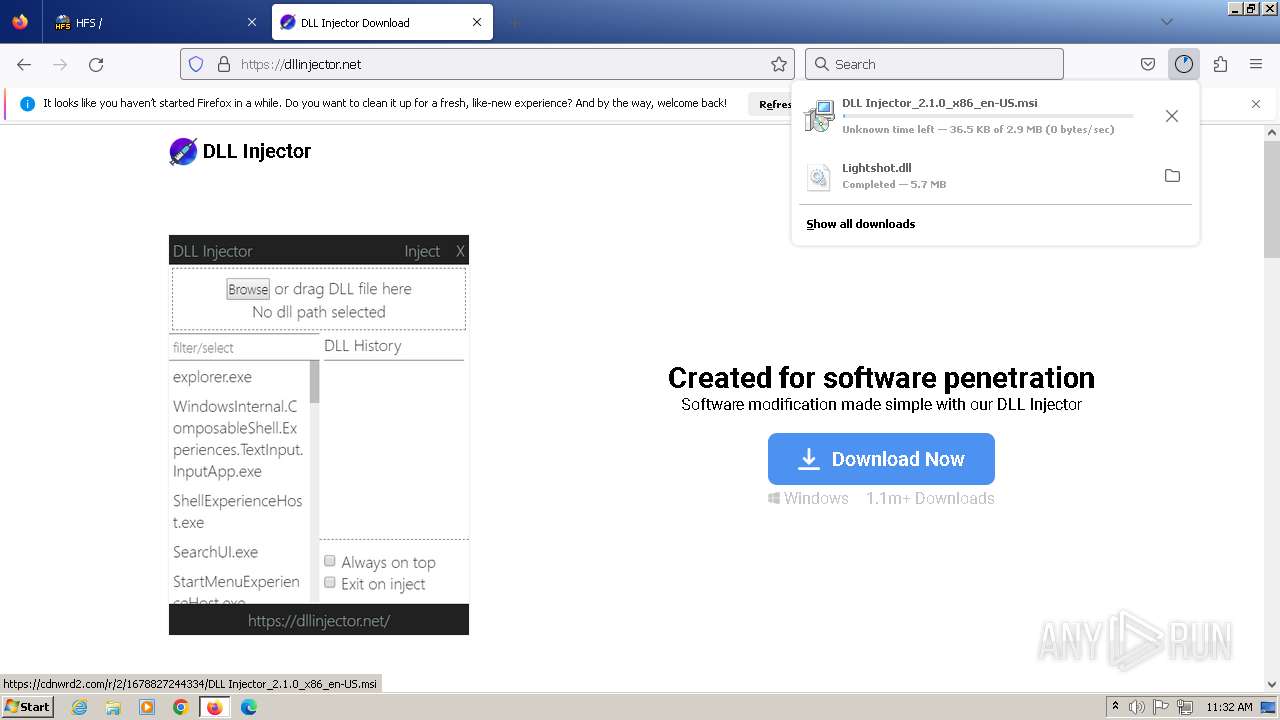Screen dimensions: 1280x720
Task: Launch Internet Explorer from taskbar
Action: tap(79, 707)
